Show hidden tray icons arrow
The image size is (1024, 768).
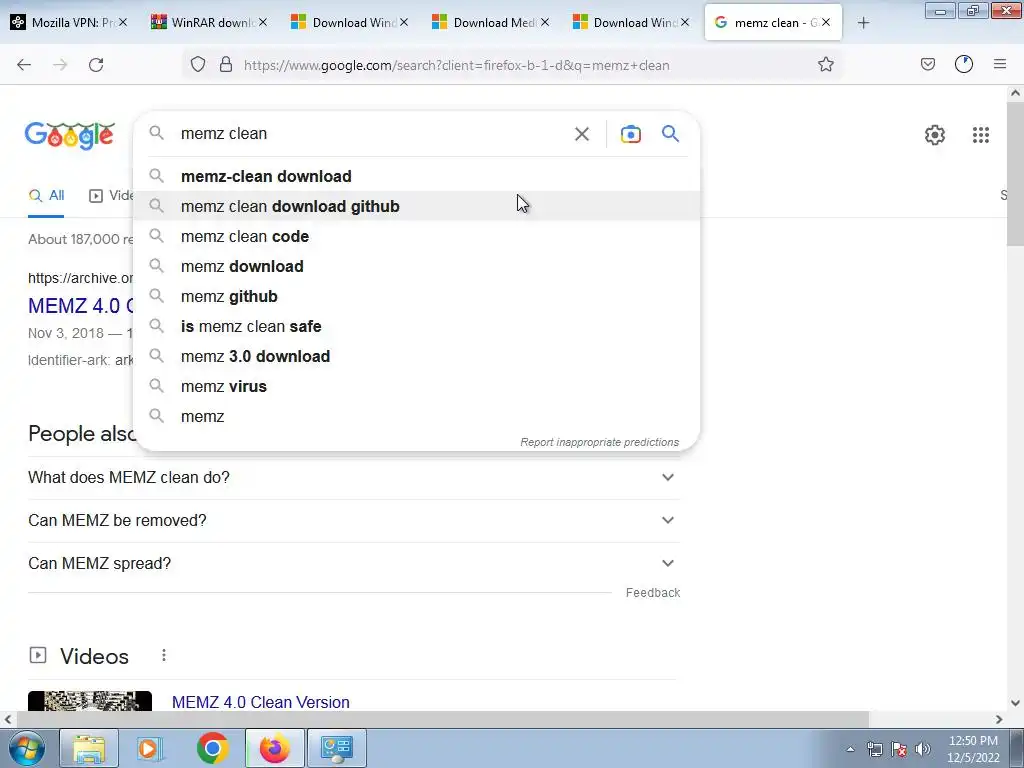coord(850,749)
